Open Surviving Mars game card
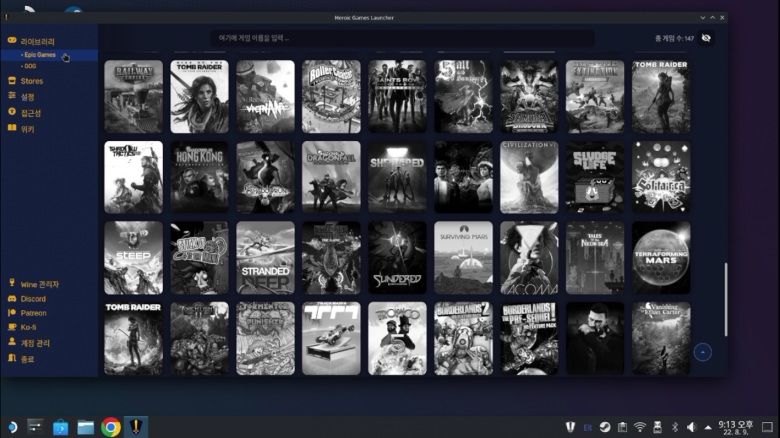The width and height of the screenshot is (780, 438). (463, 258)
